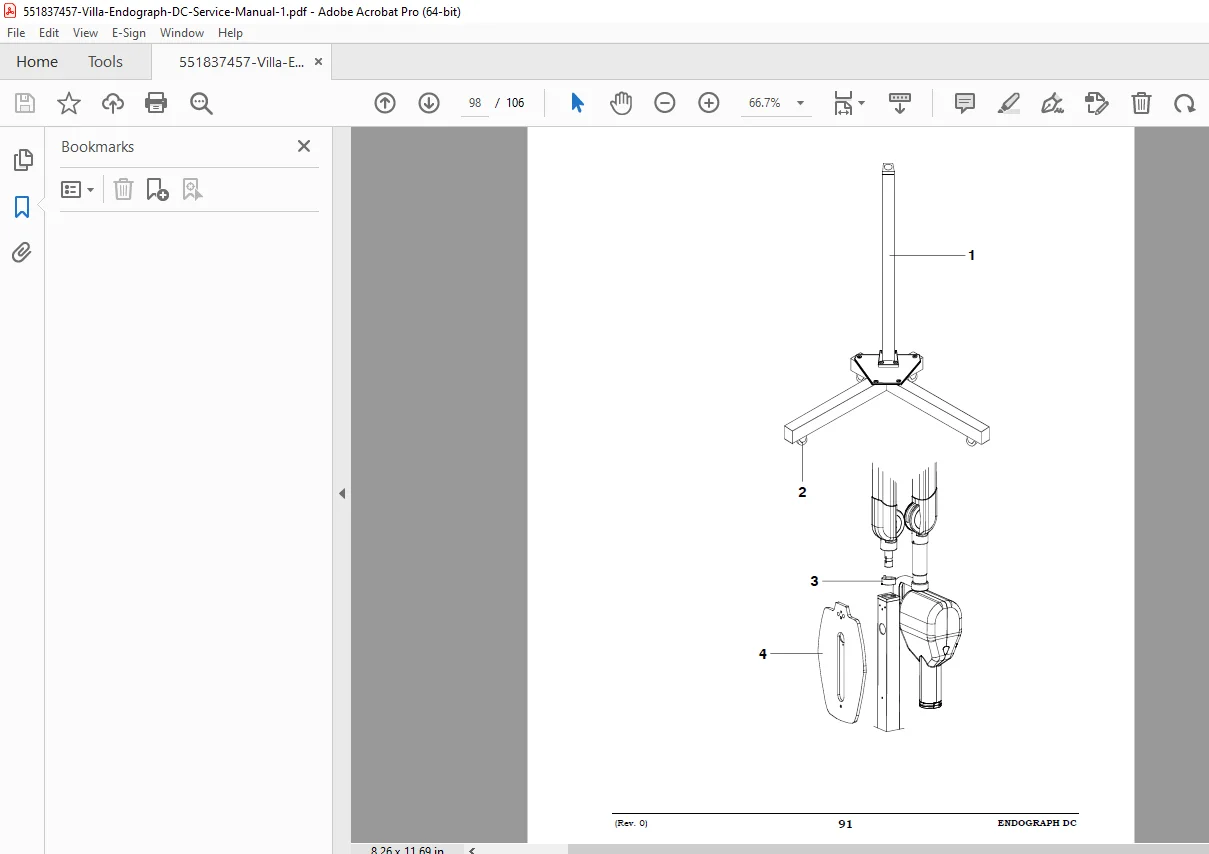Viewport: 1209px width, 854px height.
Task: Toggle the Bookmarks panel icon
Action: point(22,207)
